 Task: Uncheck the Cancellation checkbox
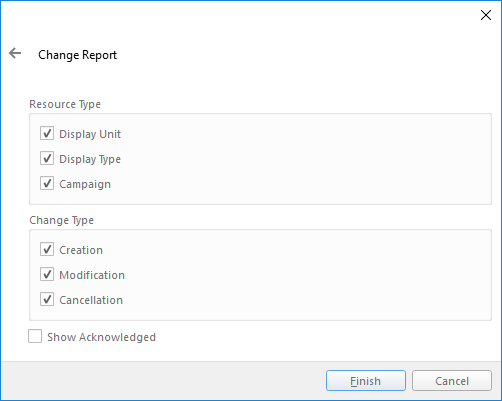[47, 299]
